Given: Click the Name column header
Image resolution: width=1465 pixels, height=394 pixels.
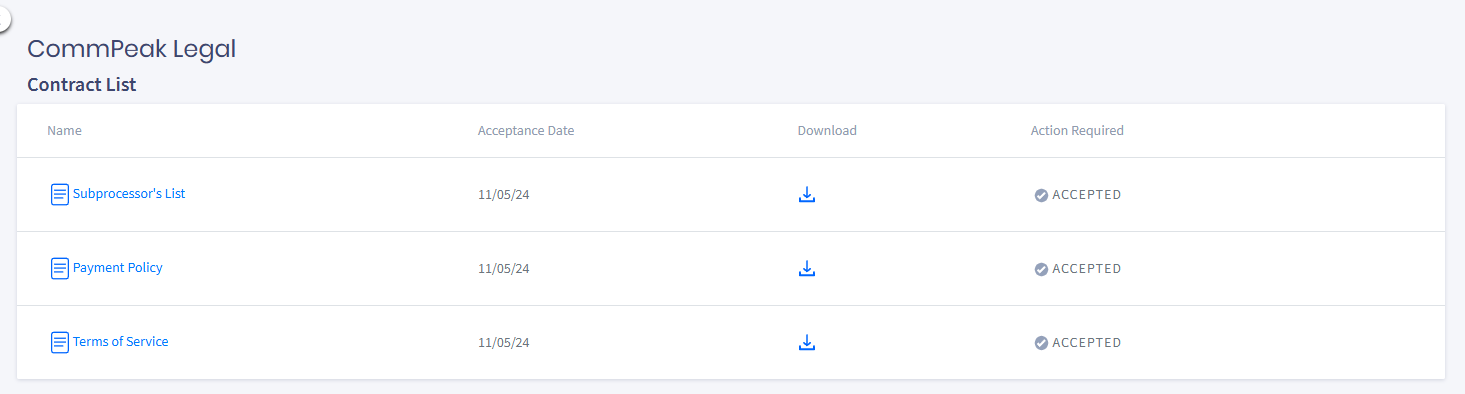Looking at the screenshot, I should tap(64, 131).
